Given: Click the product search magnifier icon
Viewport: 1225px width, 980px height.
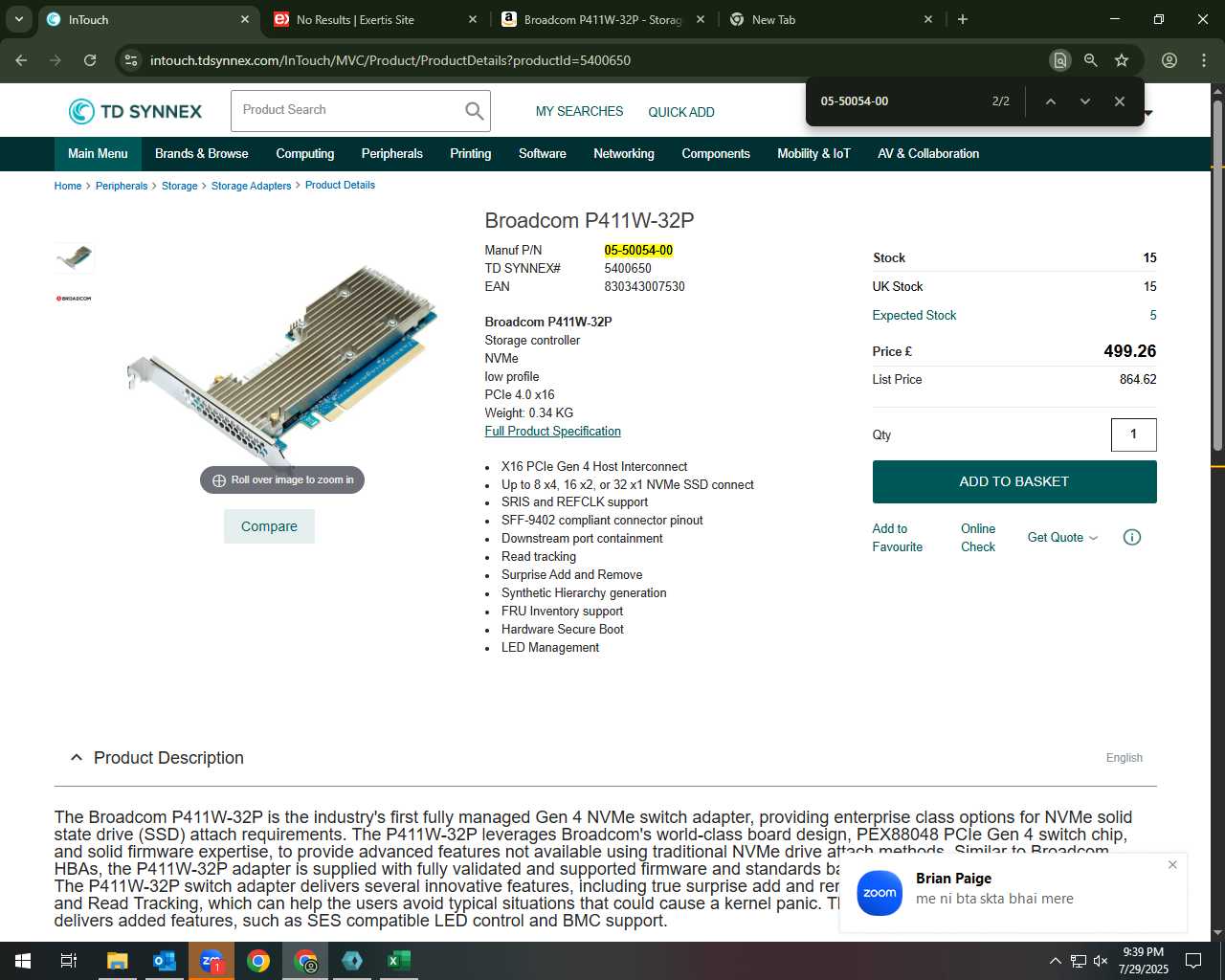Looking at the screenshot, I should pyautogui.click(x=474, y=111).
